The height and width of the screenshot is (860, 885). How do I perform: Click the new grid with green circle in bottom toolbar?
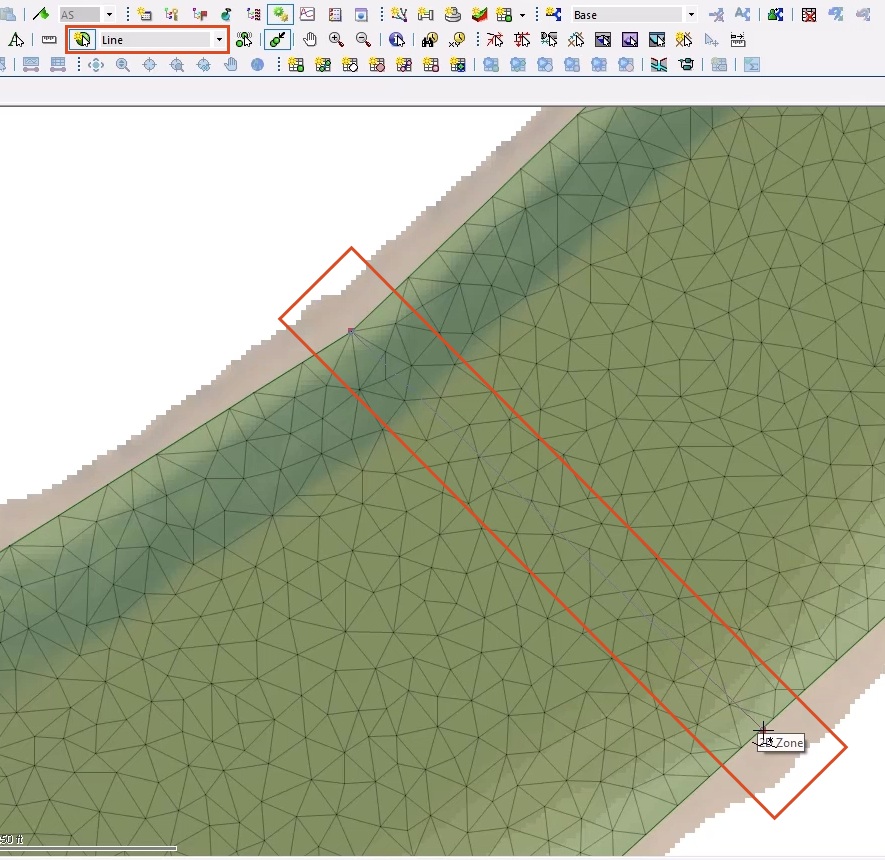click(296, 65)
